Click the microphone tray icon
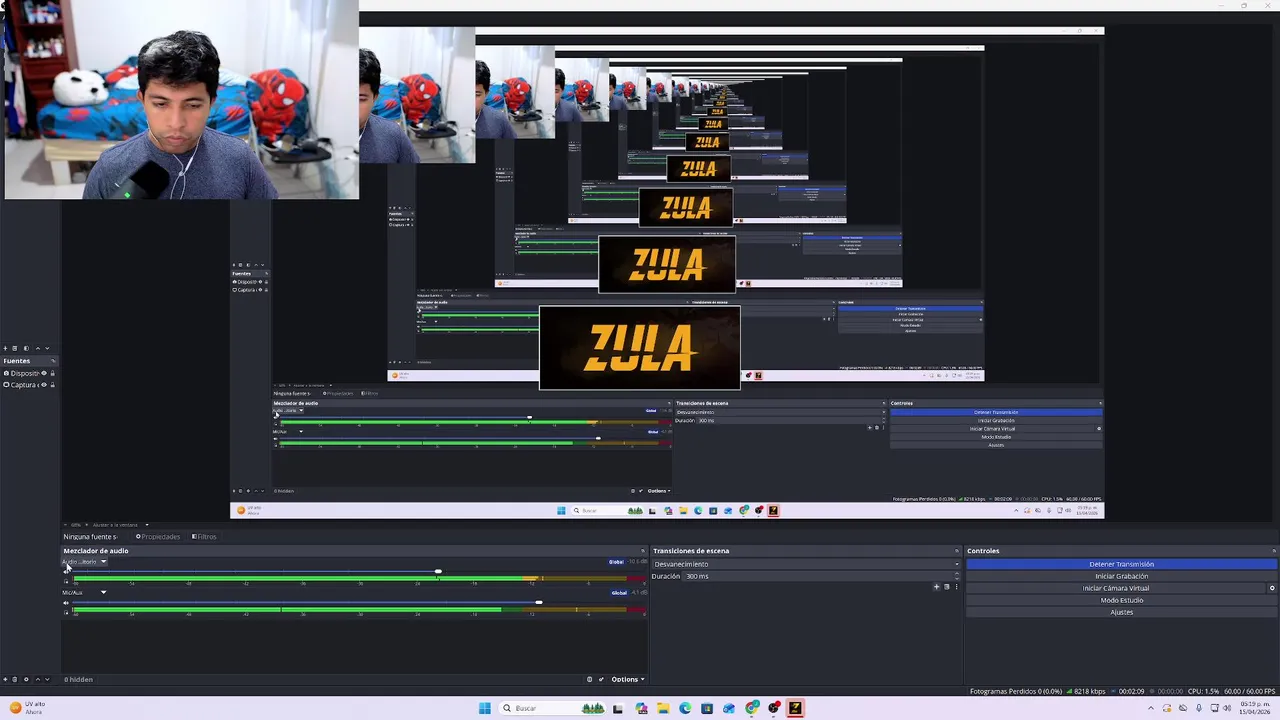Screen dimensions: 1280x720 click(1199, 708)
